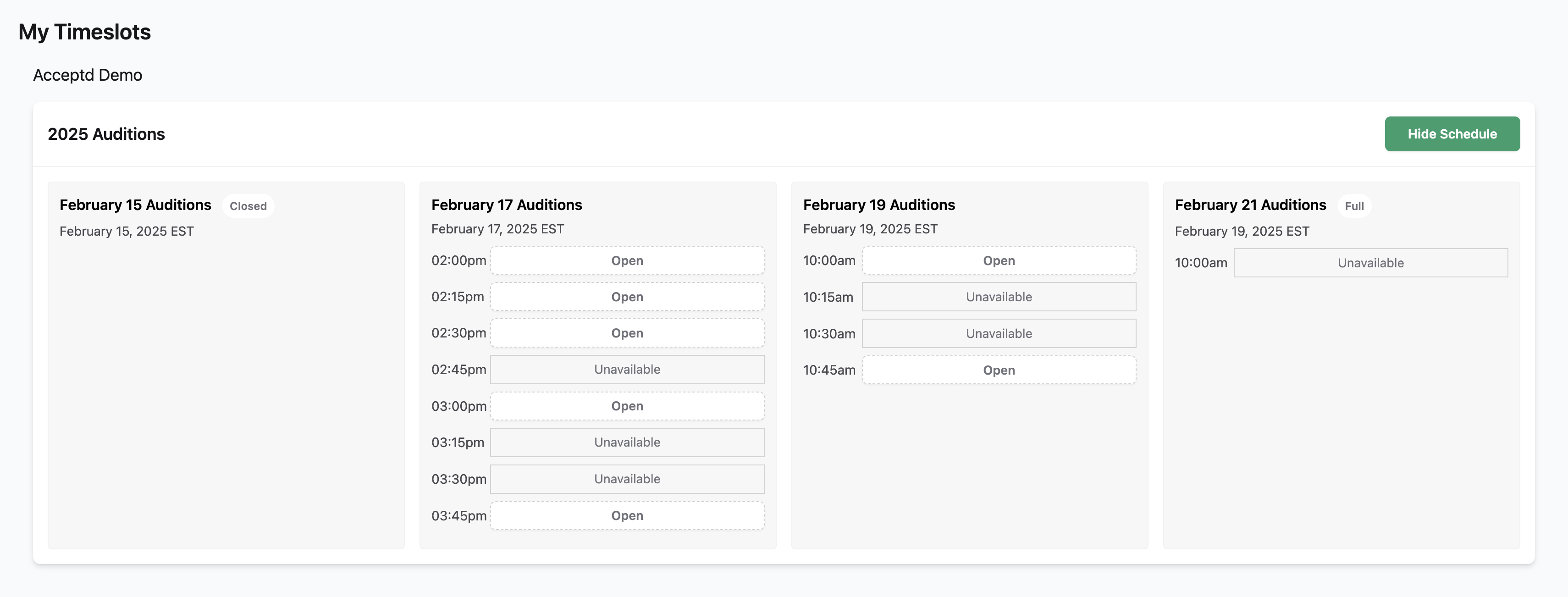Click the Hide Schedule button
The width and height of the screenshot is (1568, 597).
click(x=1452, y=134)
